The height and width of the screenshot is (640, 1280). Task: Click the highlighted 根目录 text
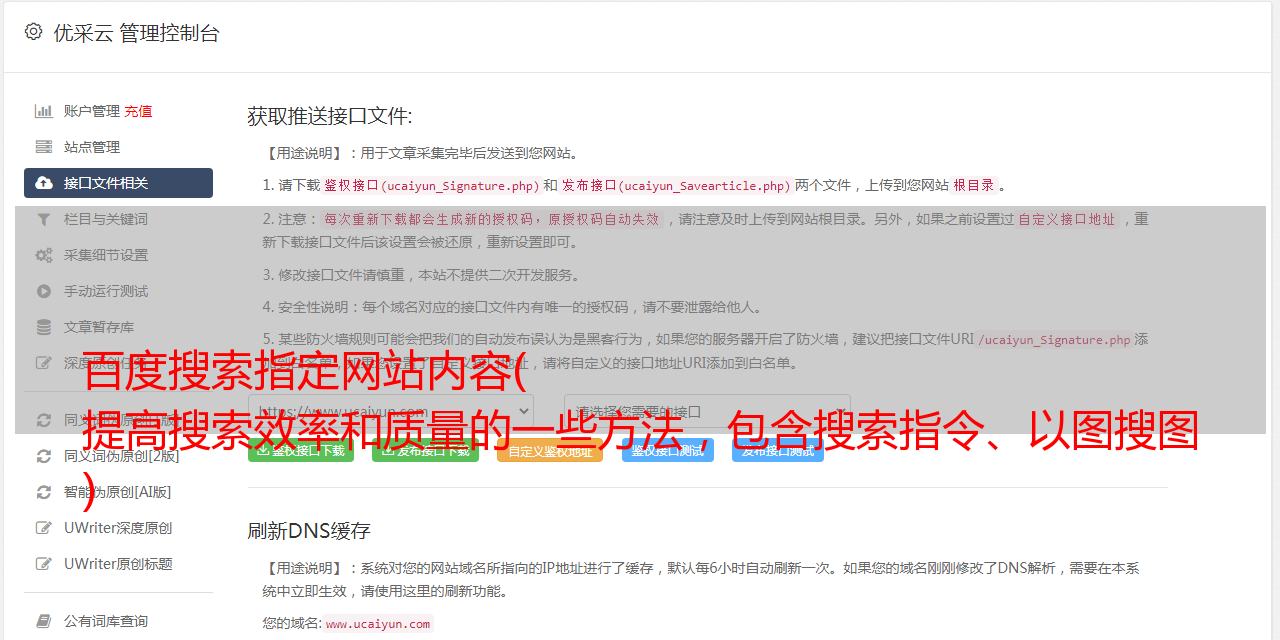point(974,185)
